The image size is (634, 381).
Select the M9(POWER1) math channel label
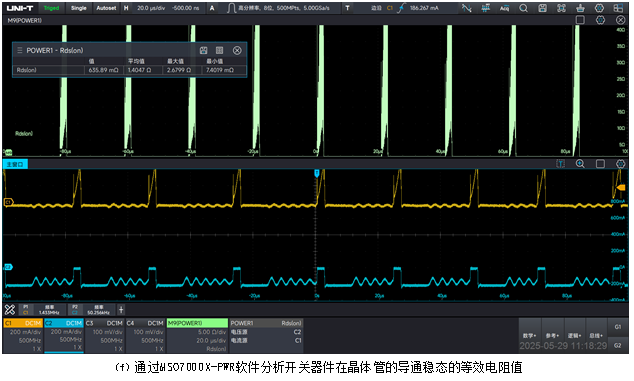197,323
